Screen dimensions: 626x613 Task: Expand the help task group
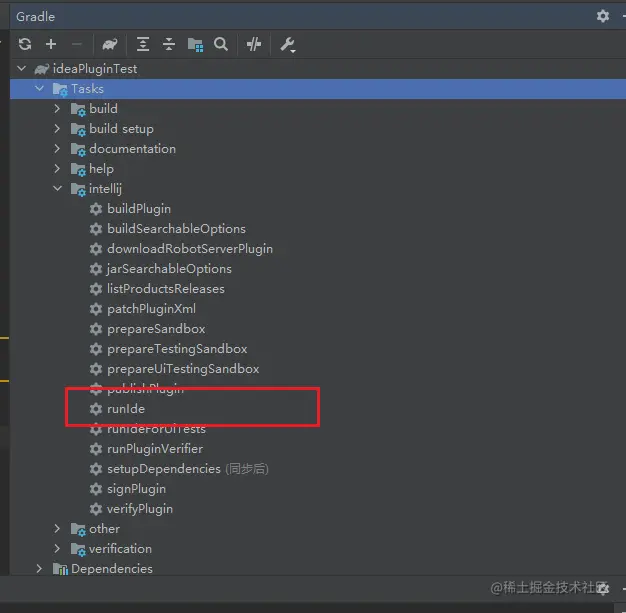57,169
